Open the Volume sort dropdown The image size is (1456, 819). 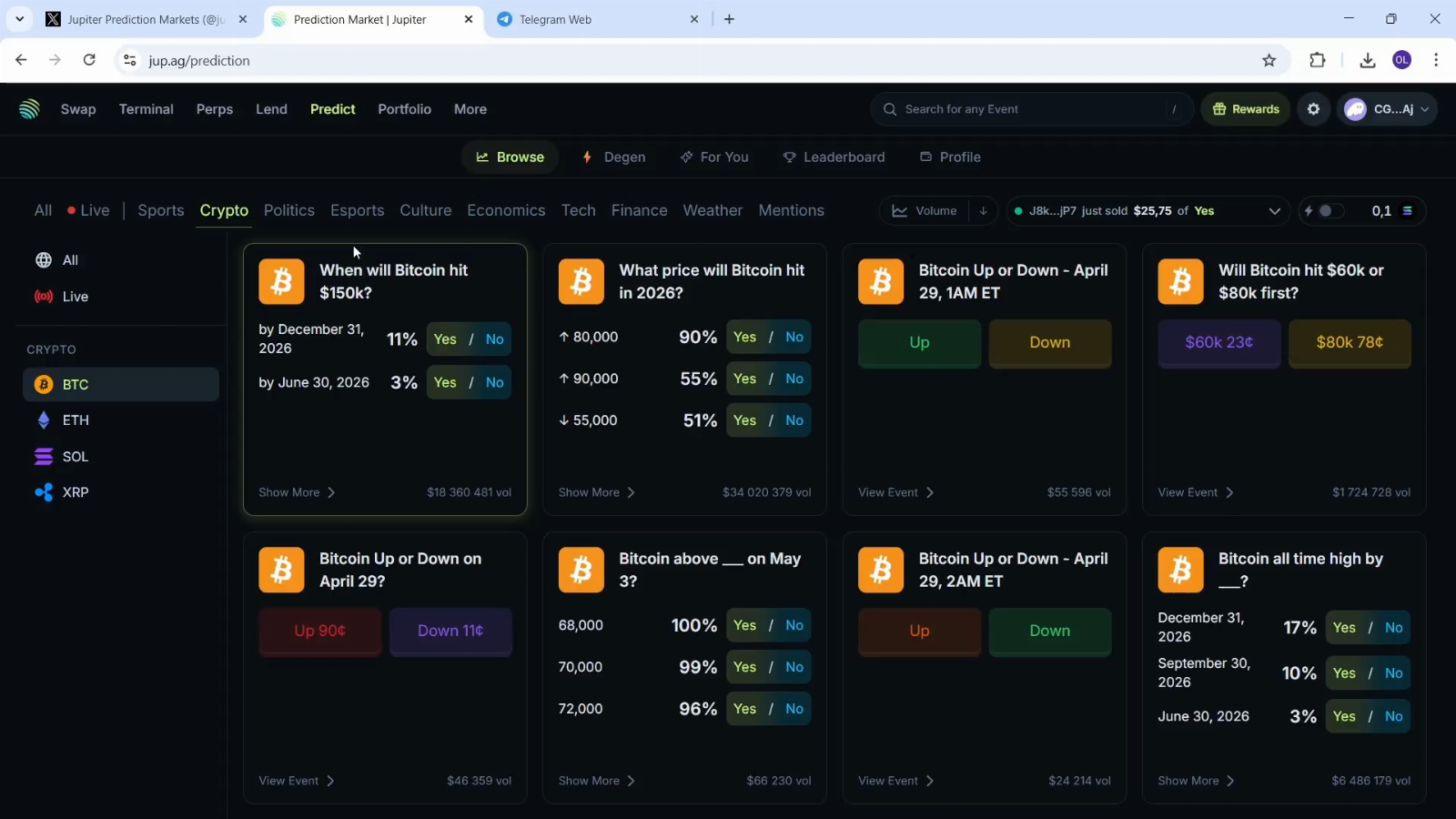[925, 211]
